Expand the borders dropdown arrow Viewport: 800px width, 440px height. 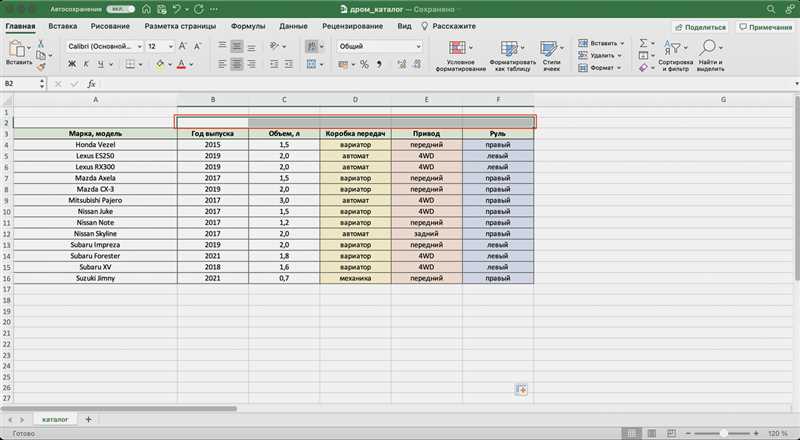140,65
